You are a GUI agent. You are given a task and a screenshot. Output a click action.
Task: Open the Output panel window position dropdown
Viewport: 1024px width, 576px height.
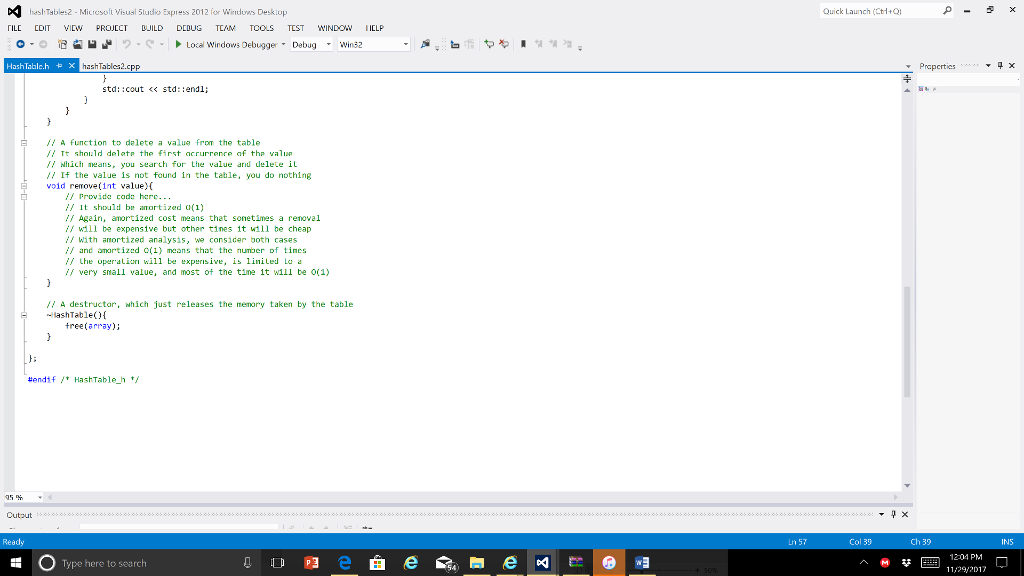[x=882, y=515]
